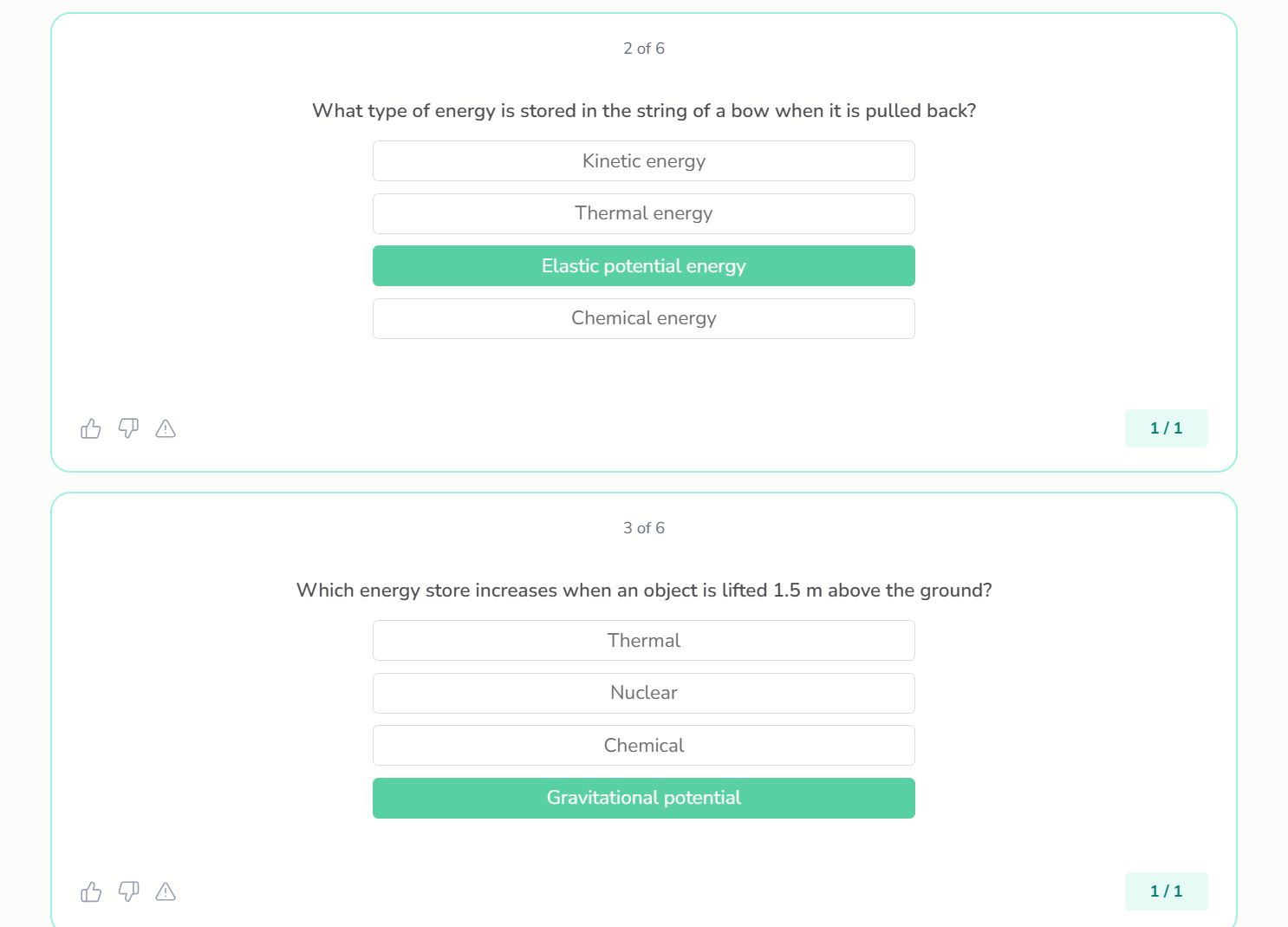The width and height of the screenshot is (1288, 927).
Task: Choose Thermal for question 3
Action: click(643, 641)
